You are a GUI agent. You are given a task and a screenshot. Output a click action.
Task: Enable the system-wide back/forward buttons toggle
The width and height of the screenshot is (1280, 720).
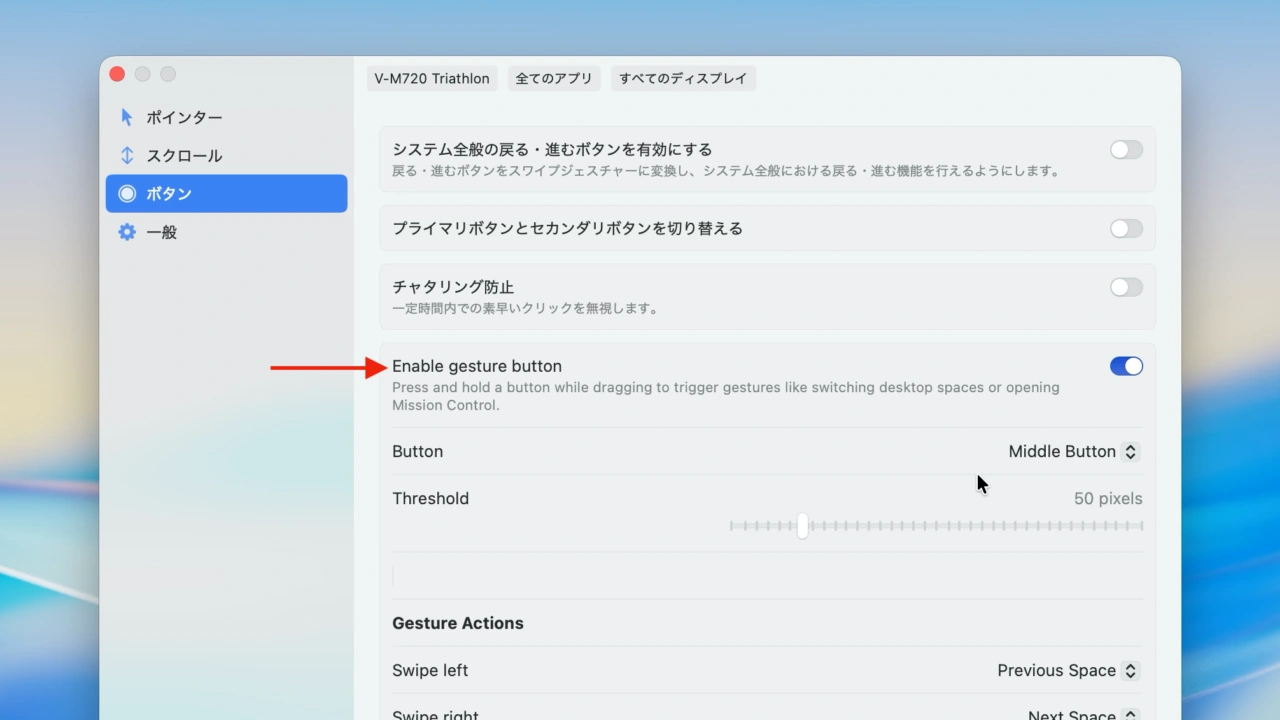click(1125, 149)
